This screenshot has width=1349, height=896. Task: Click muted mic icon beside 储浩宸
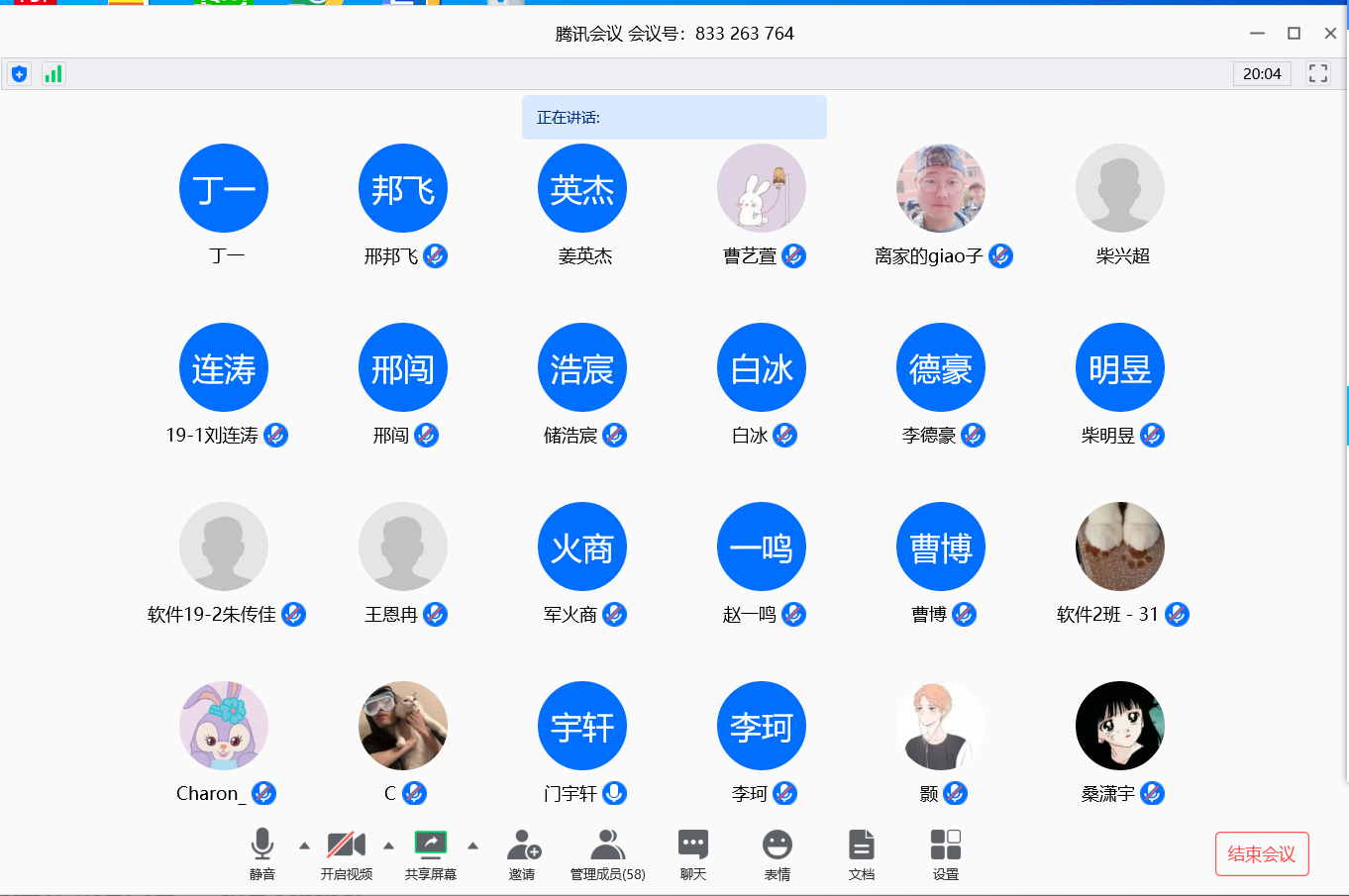click(x=615, y=436)
